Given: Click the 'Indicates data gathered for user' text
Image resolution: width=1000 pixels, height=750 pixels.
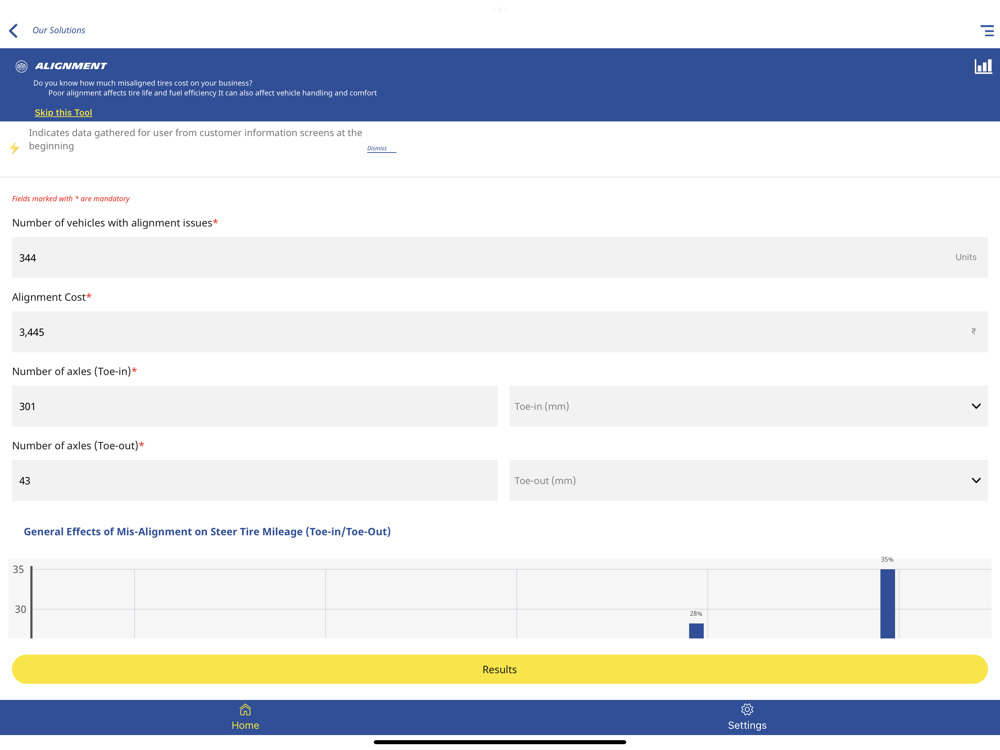Looking at the screenshot, I should pyautogui.click(x=195, y=139).
